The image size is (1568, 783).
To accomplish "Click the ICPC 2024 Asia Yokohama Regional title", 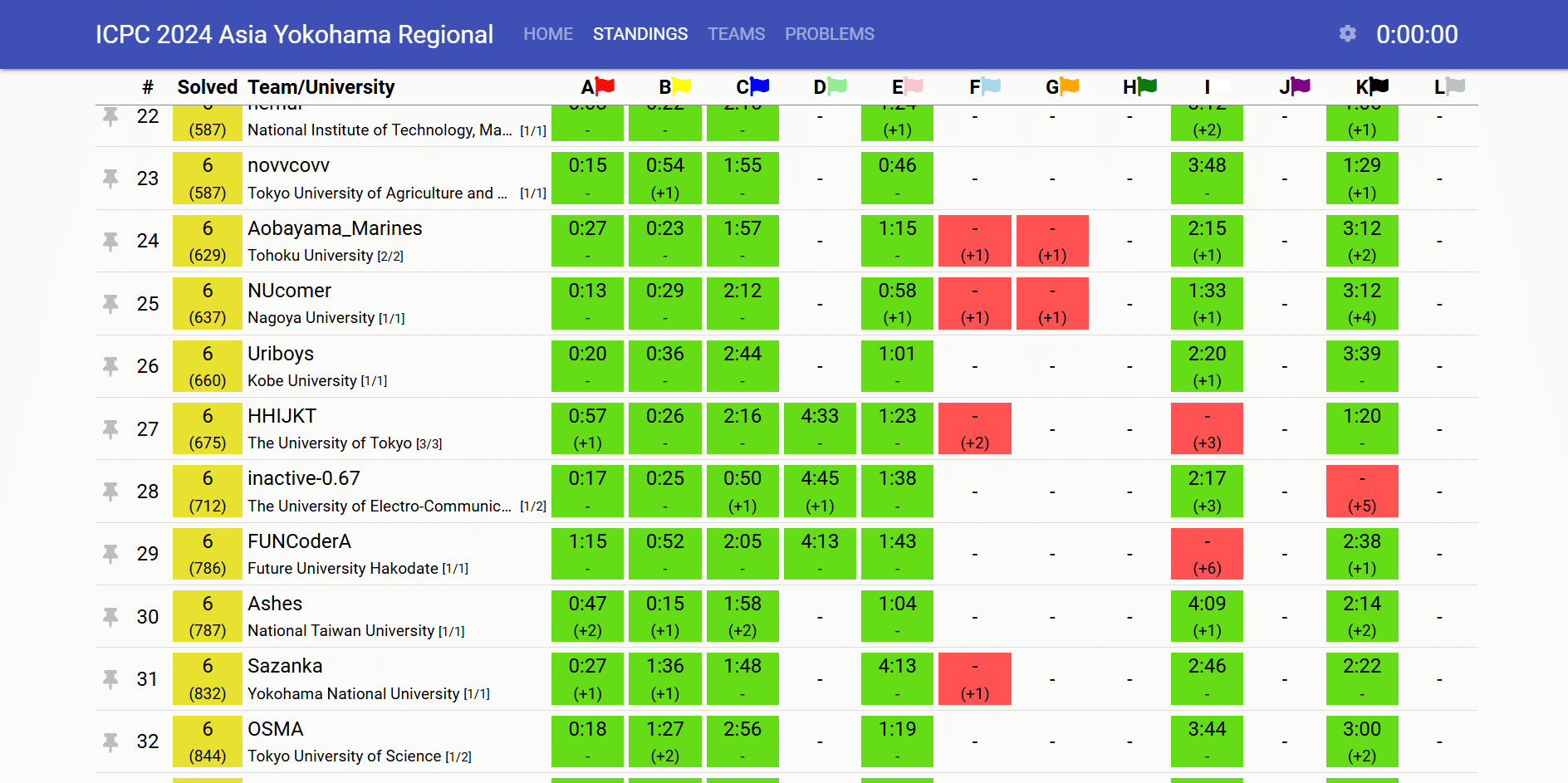I will pos(294,34).
